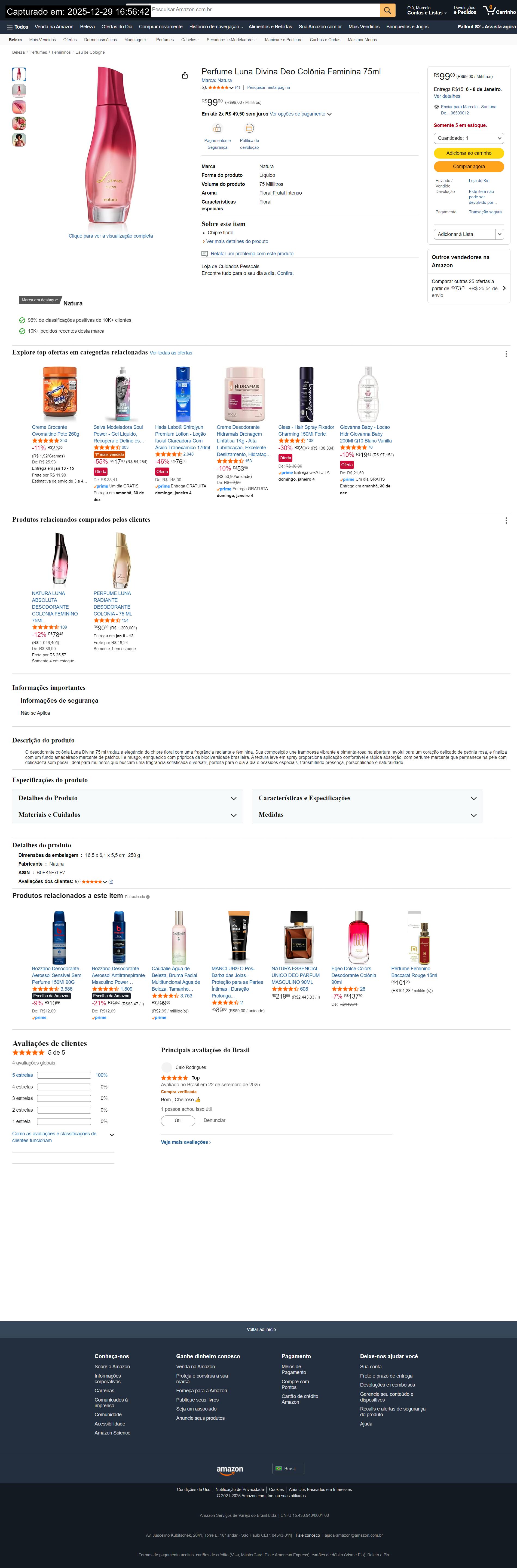Image resolution: width=517 pixels, height=1568 pixels.
Task: Click the Comprar agora button
Action: coord(469,166)
